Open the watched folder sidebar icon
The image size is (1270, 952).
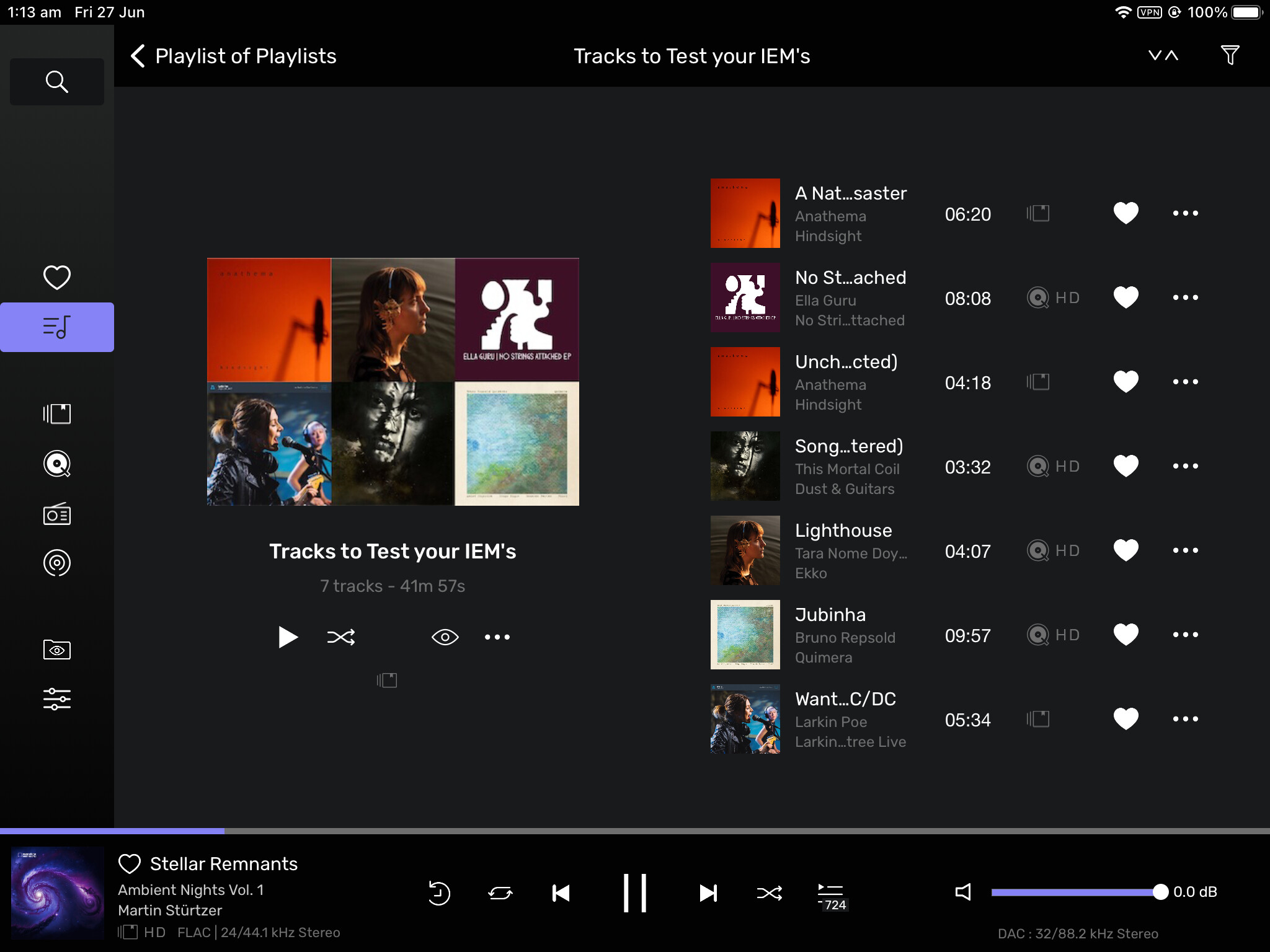pyautogui.click(x=56, y=650)
